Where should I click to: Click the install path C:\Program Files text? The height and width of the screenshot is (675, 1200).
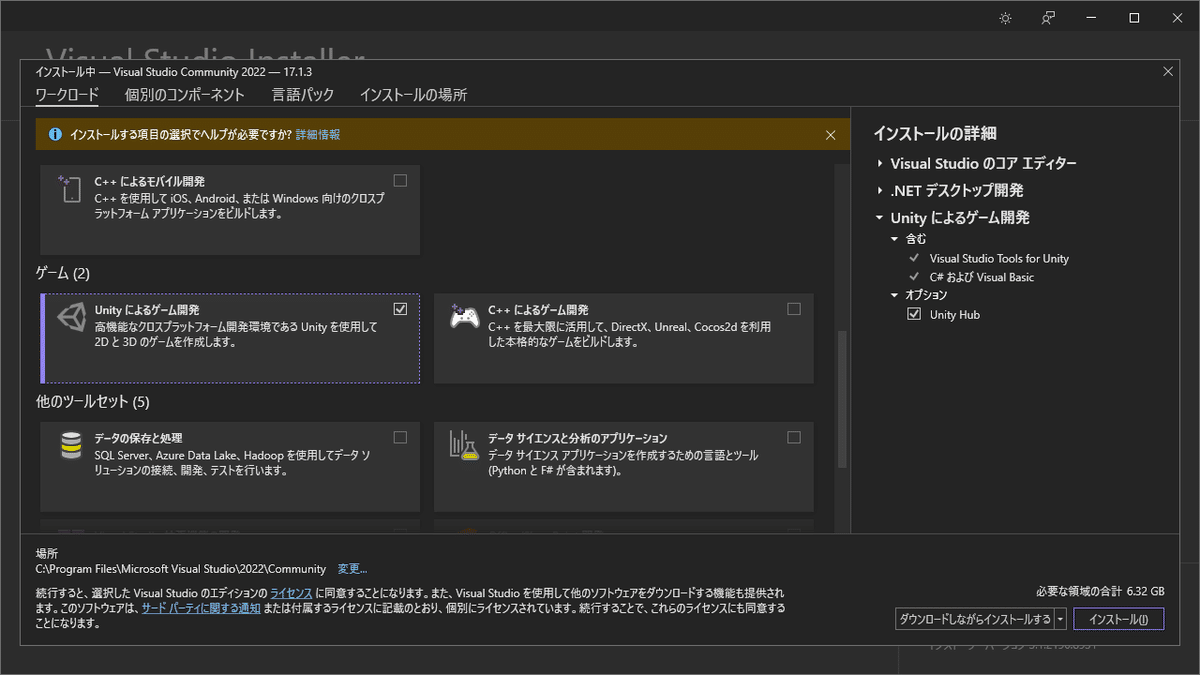coord(181,569)
